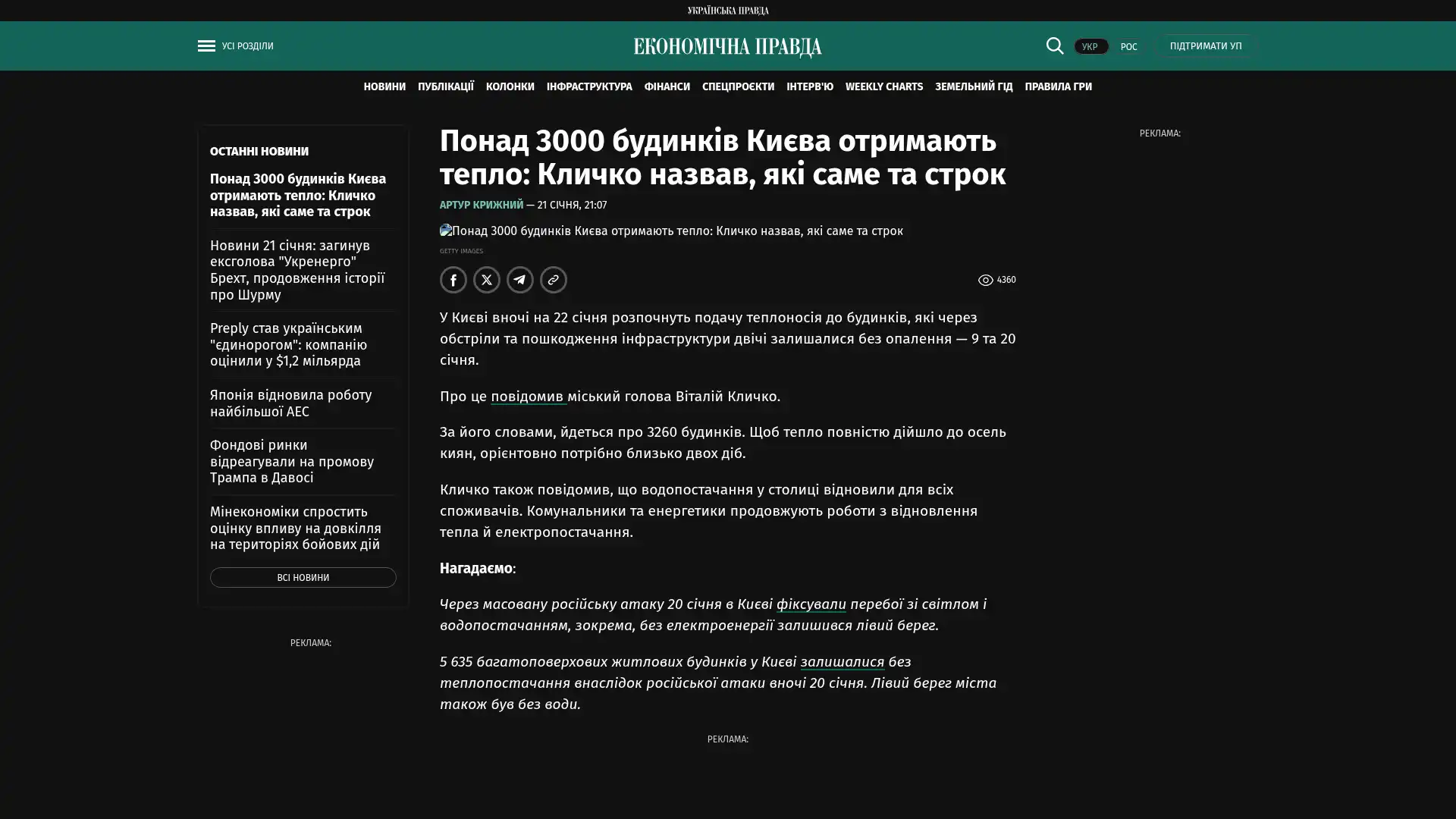
Task: Click the search magnifier icon
Action: 1054,45
